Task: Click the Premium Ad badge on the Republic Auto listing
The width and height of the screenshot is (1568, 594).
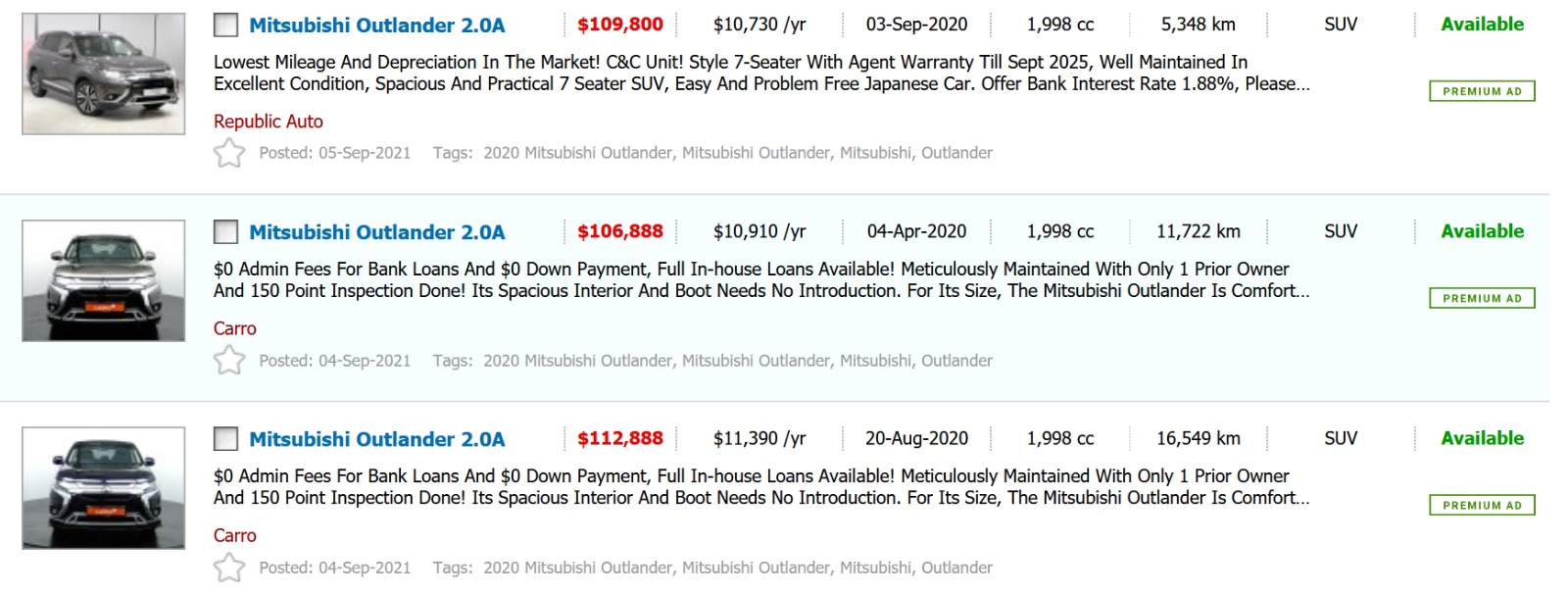Action: tap(1482, 91)
